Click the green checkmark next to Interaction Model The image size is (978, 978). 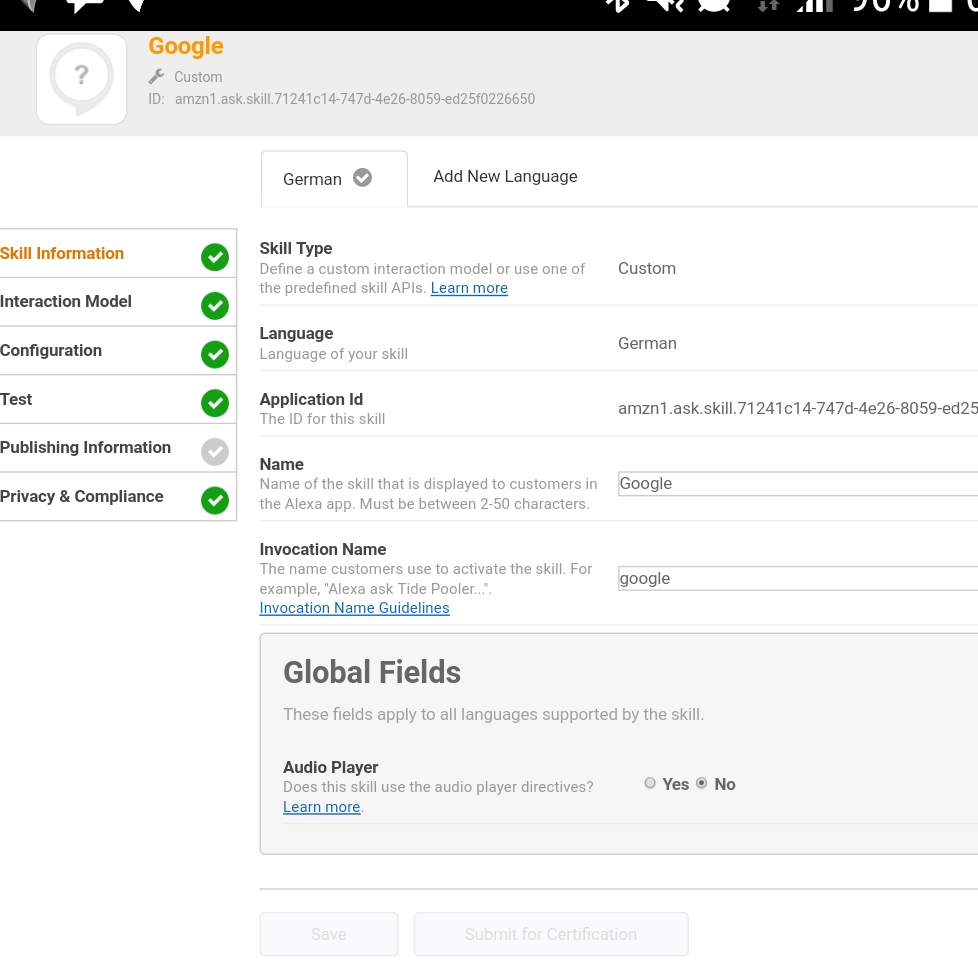[x=214, y=306]
